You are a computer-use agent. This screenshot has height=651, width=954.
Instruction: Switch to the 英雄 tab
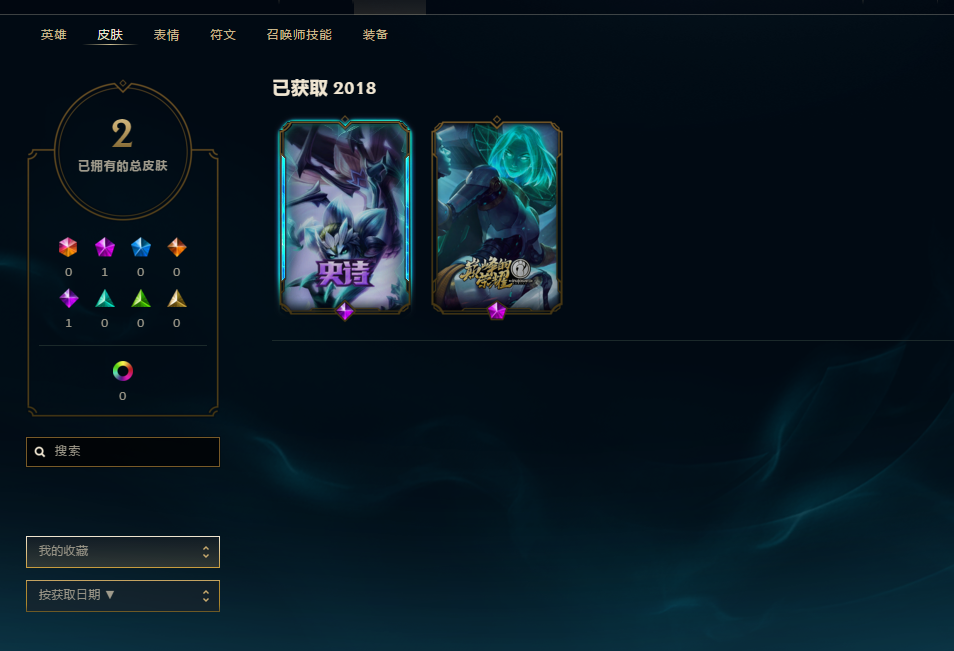[54, 35]
